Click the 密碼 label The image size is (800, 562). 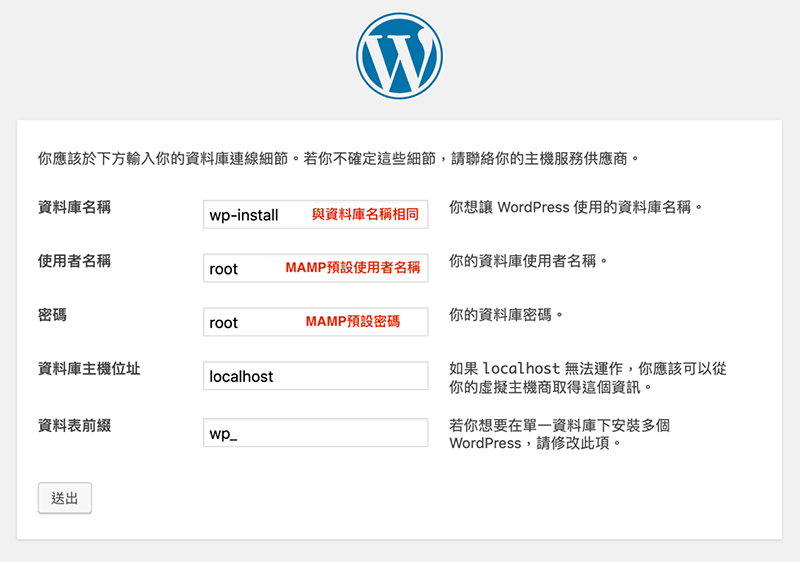(x=52, y=315)
